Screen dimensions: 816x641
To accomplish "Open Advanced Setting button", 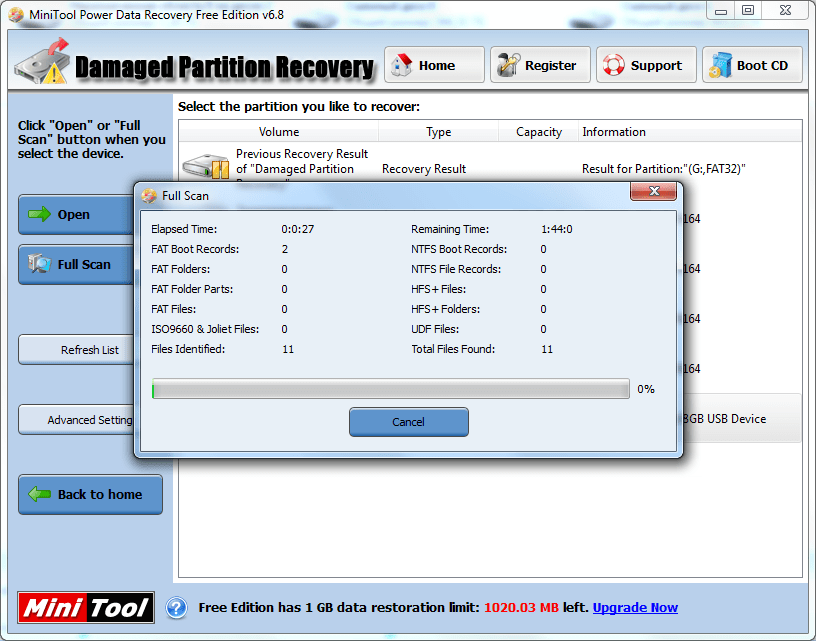I will [x=76, y=419].
